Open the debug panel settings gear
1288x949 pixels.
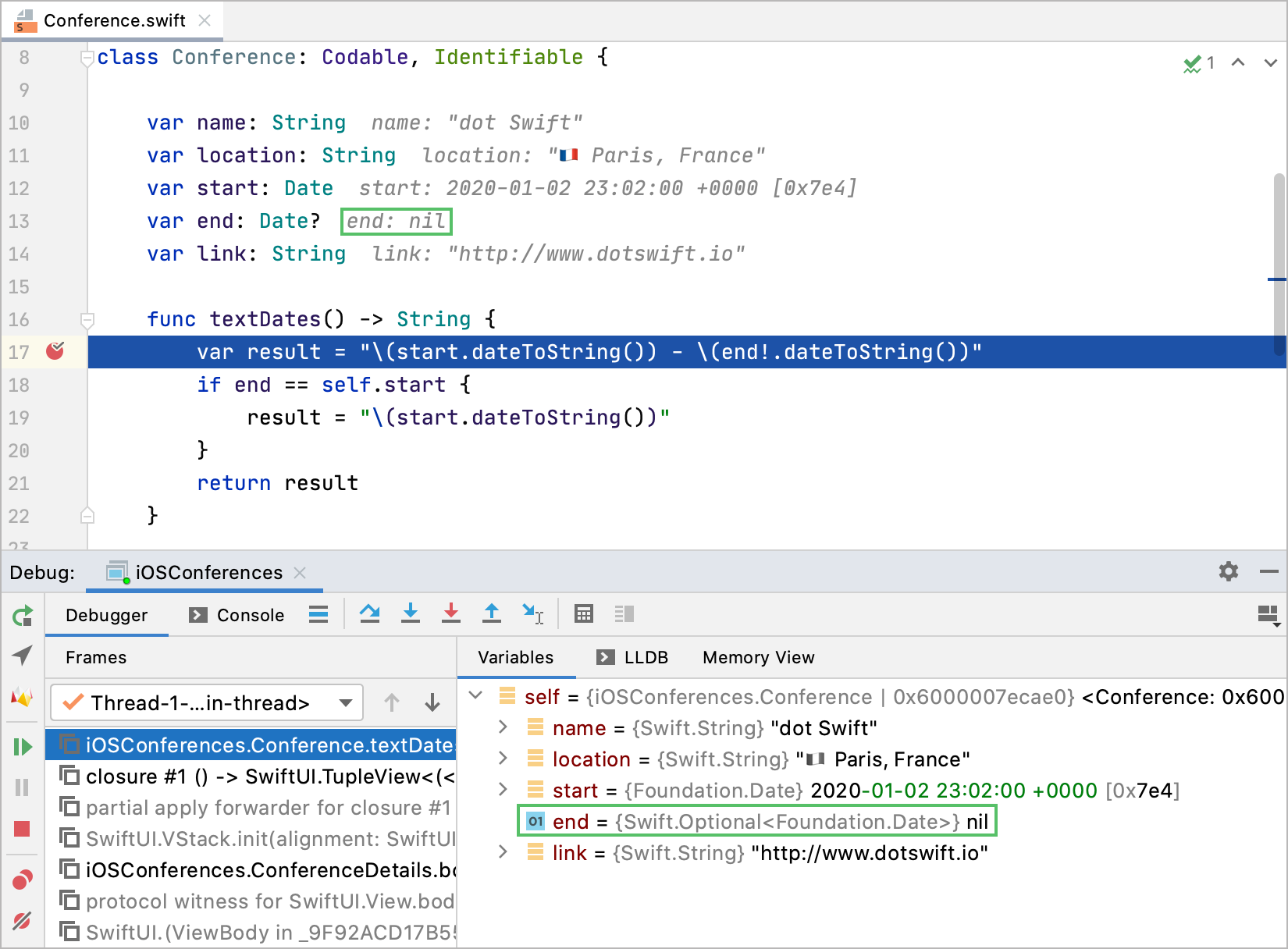1229,571
